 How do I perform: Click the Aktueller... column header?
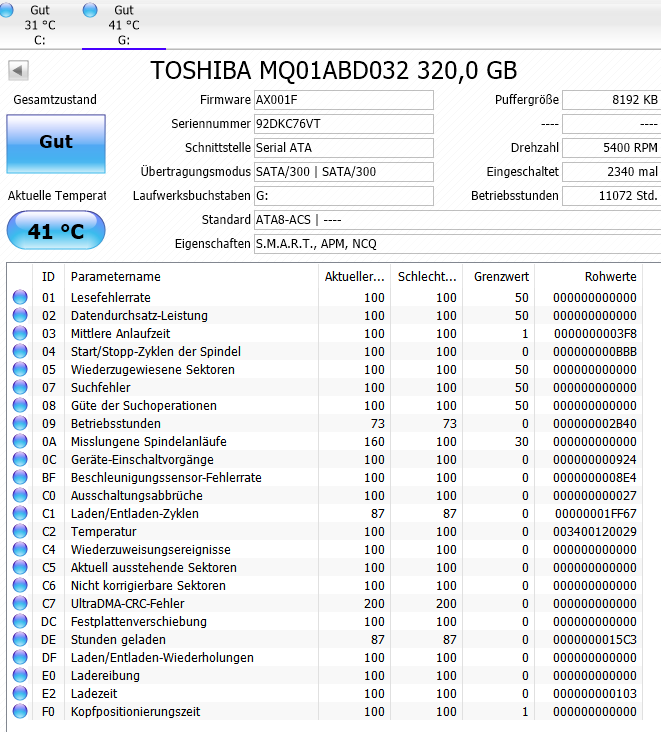(x=355, y=277)
